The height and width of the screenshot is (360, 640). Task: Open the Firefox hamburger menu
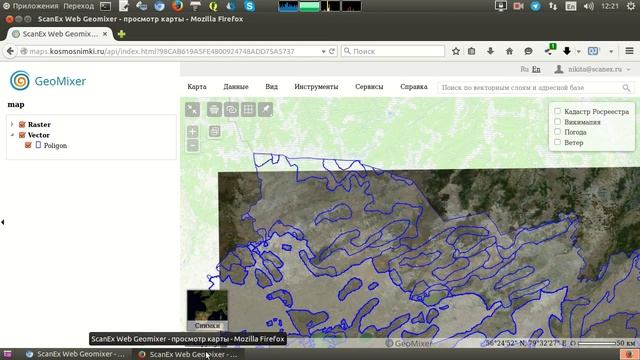629,51
